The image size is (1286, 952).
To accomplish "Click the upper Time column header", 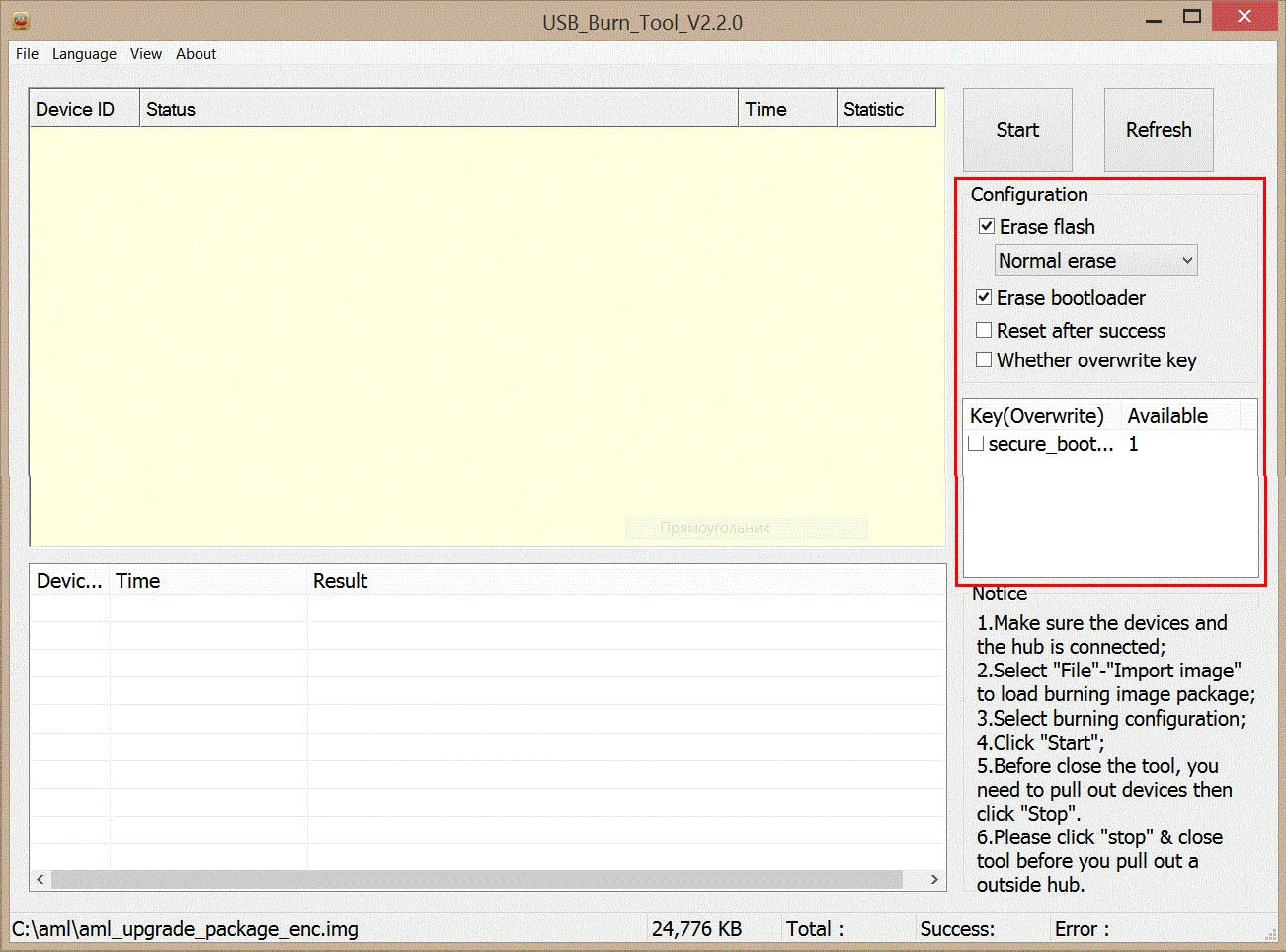I will click(x=788, y=109).
